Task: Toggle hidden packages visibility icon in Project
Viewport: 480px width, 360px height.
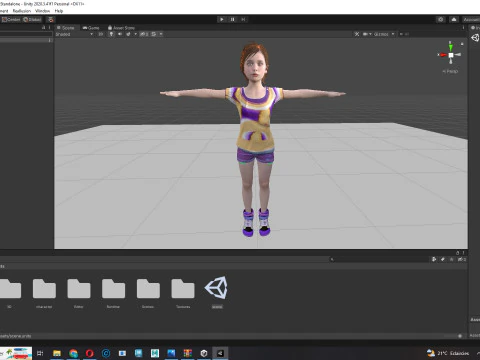Action: click(462, 259)
